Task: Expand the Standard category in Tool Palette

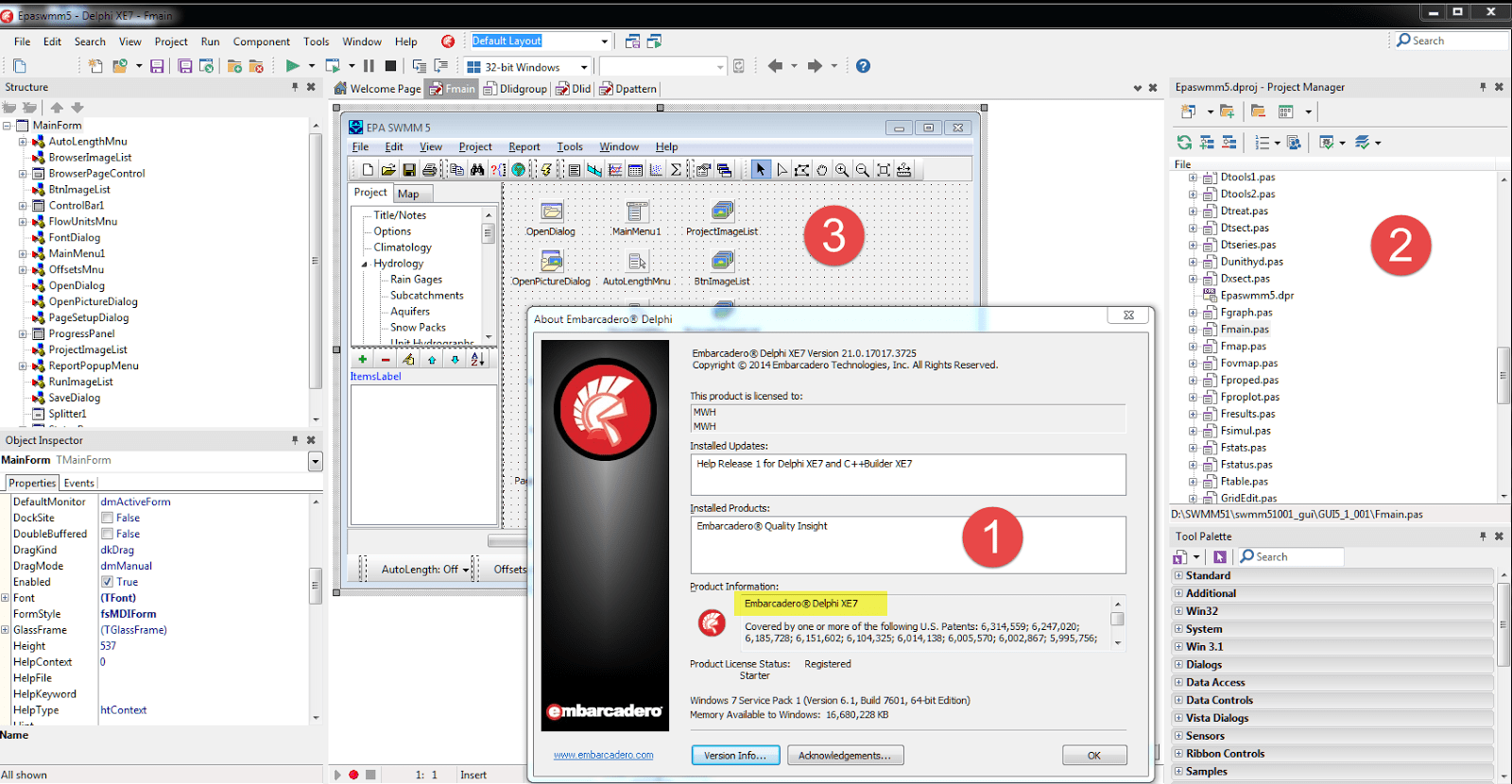Action: tap(1178, 575)
